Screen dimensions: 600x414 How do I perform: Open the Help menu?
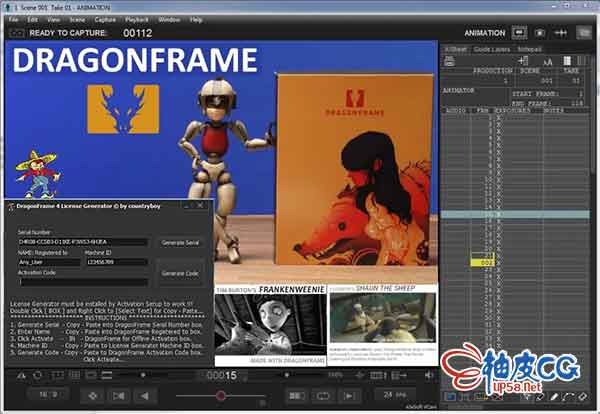click(196, 20)
